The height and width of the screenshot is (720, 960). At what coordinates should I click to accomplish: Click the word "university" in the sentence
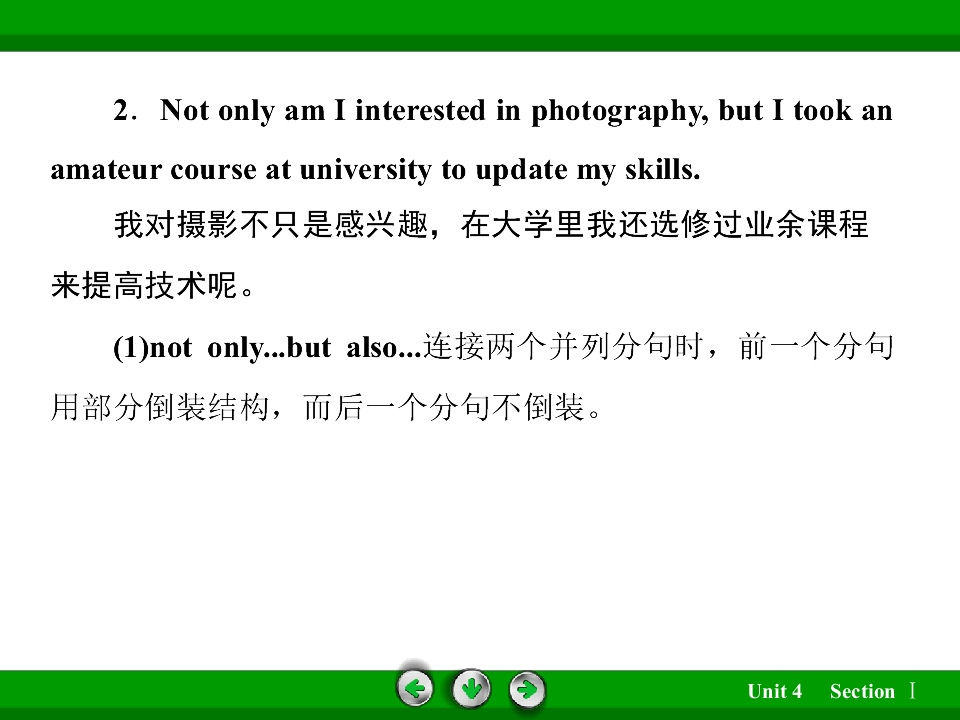point(366,170)
